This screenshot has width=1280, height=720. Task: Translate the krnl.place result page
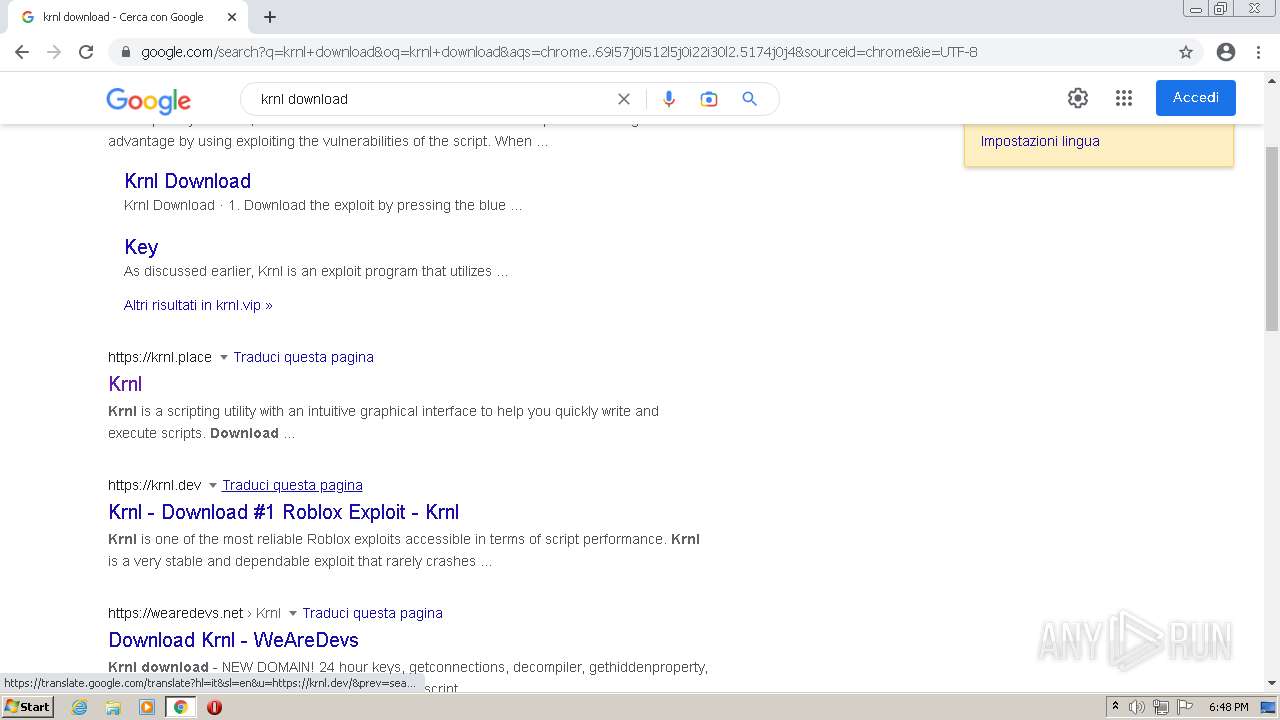click(303, 357)
